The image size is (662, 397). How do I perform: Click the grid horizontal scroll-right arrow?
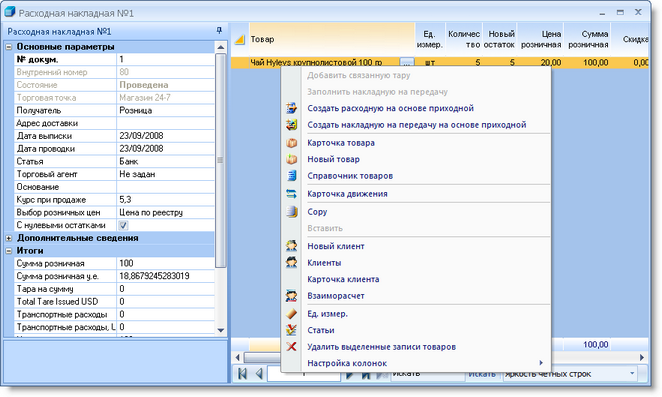pyautogui.click(x=642, y=357)
